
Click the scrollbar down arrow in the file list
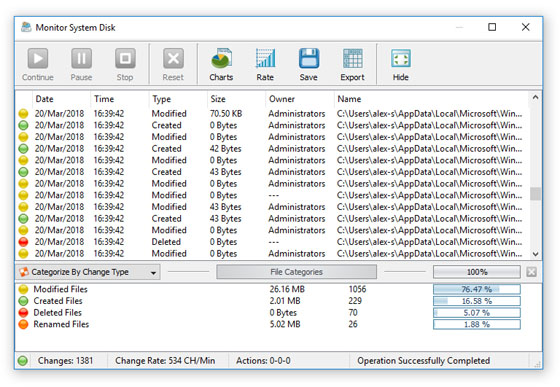[x=535, y=254]
